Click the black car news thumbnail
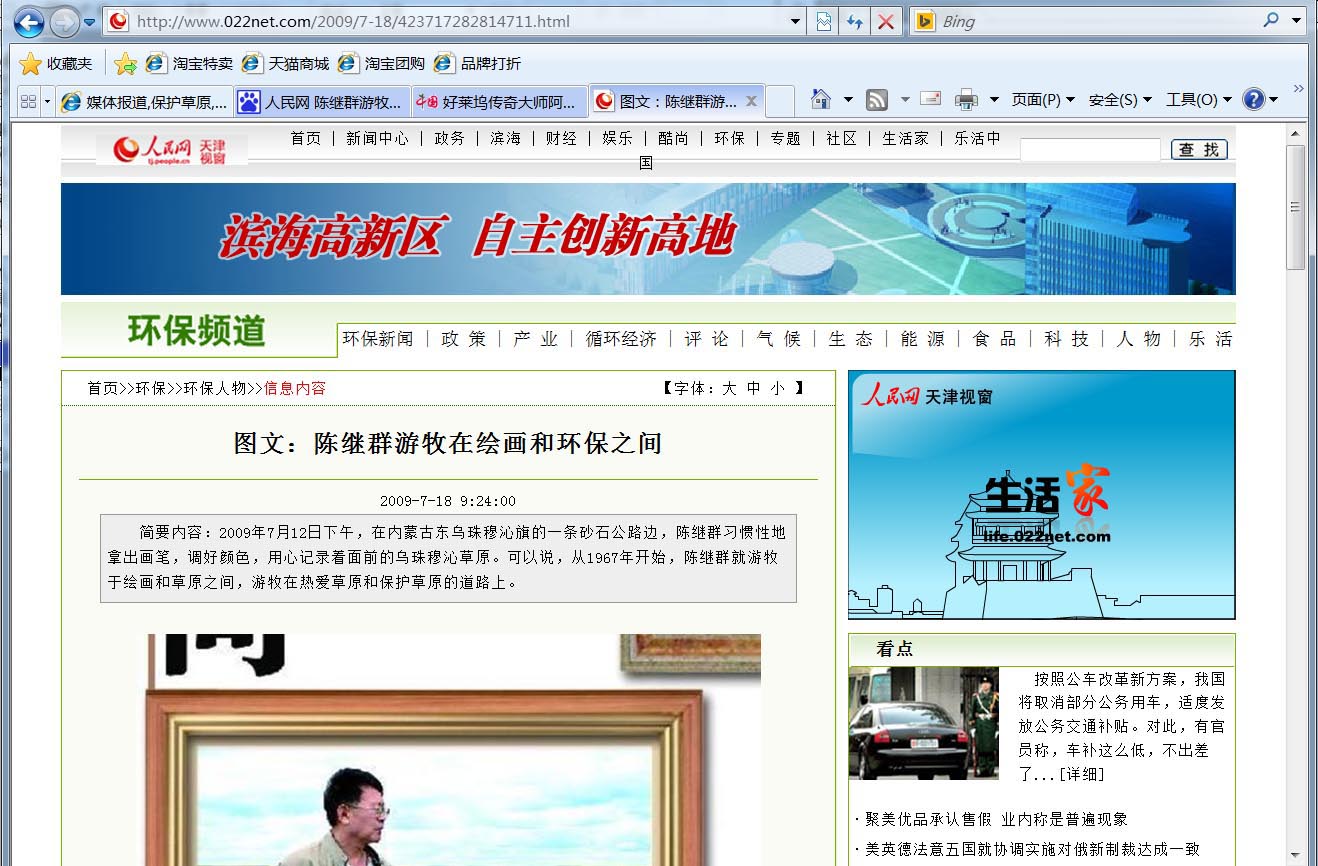 coord(924,724)
